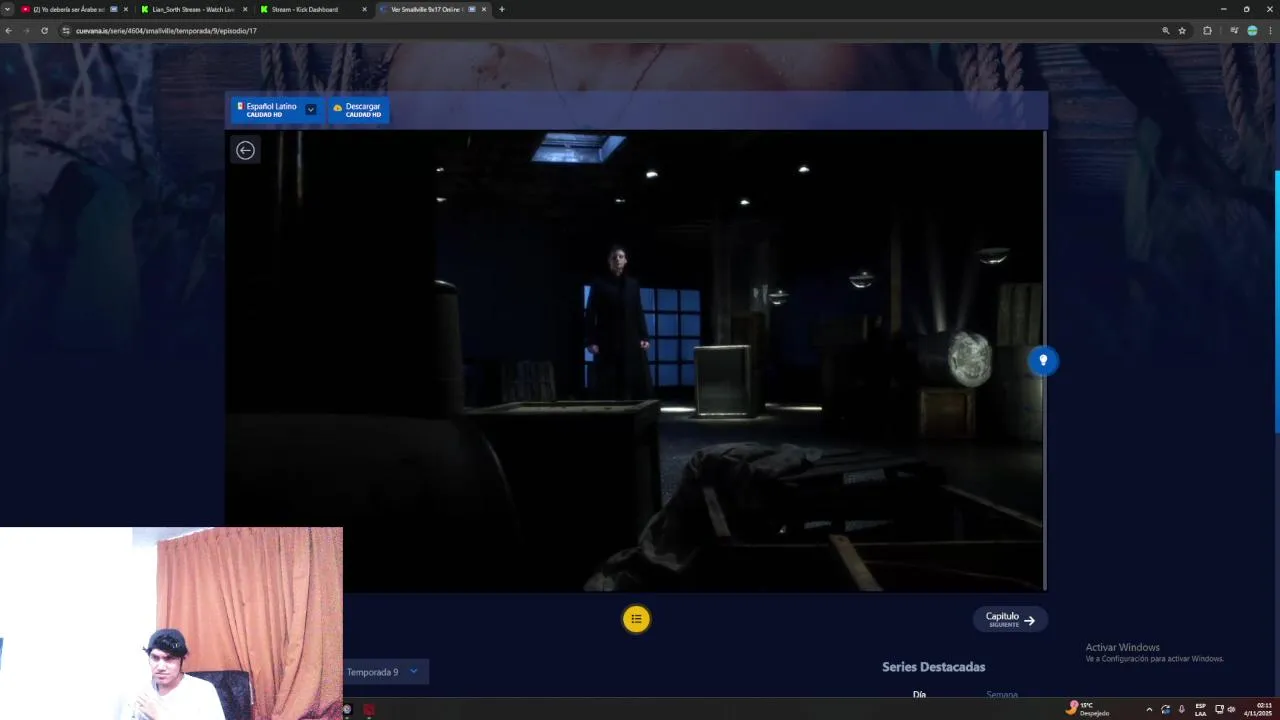The height and width of the screenshot is (720, 1280).
Task: Open the taskbar volume speaker icon
Action: tap(1231, 709)
